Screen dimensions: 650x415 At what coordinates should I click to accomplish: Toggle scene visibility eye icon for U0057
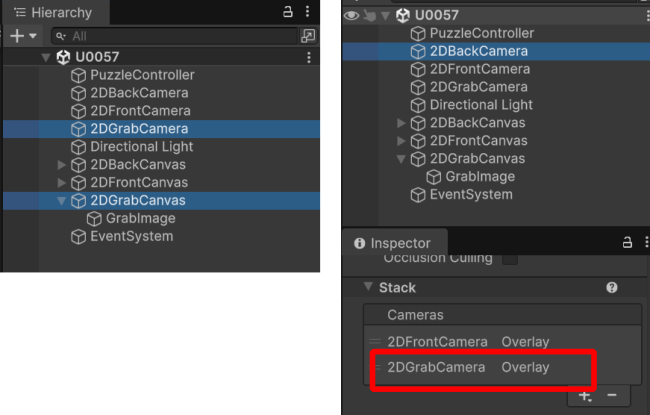click(x=351, y=15)
